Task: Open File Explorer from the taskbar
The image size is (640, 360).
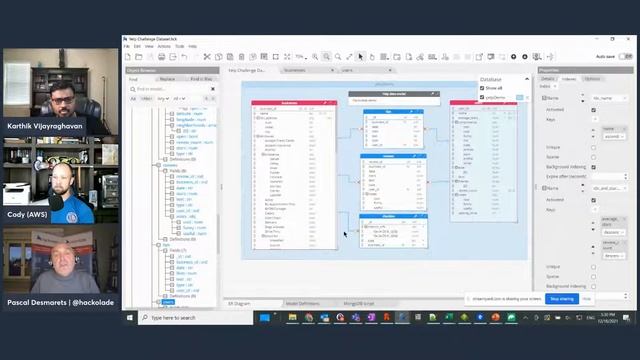Action: point(292,317)
